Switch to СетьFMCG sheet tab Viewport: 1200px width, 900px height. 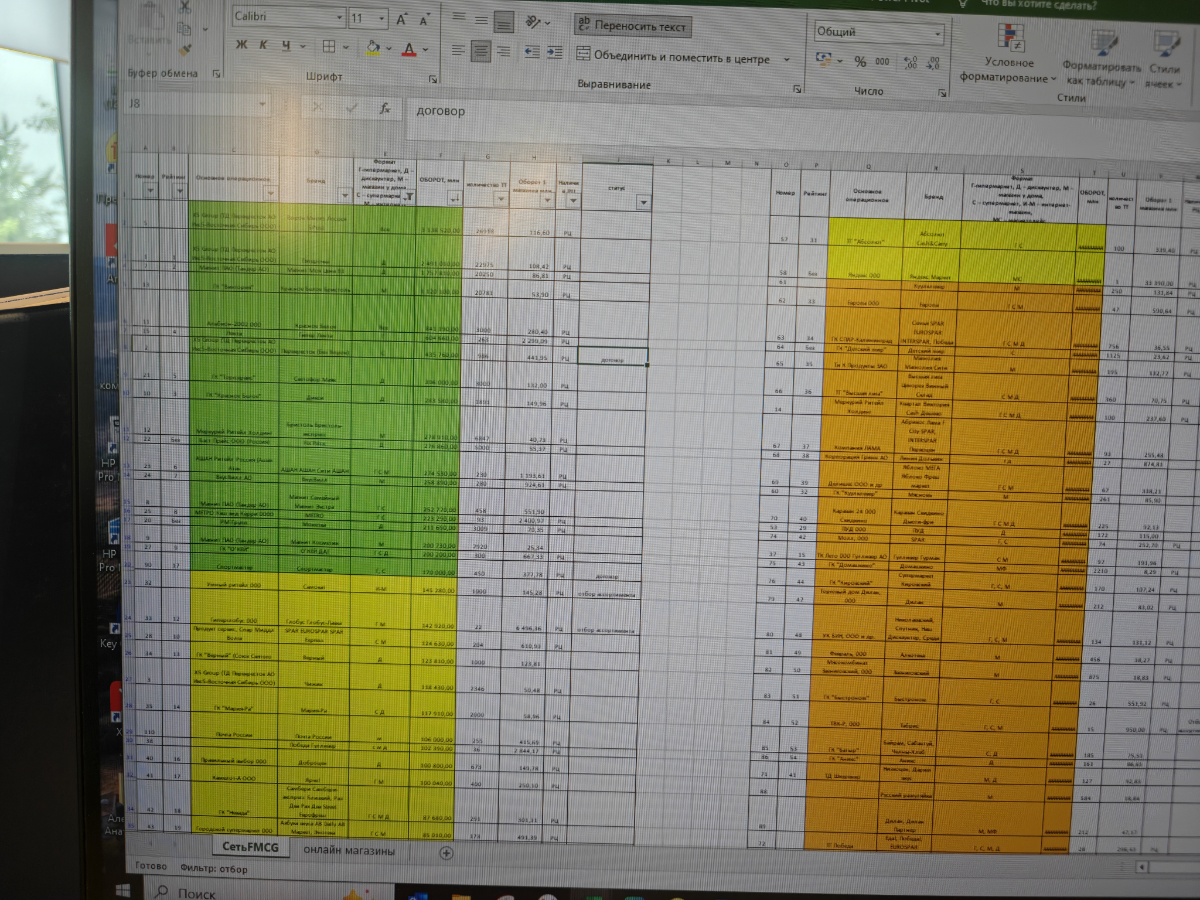click(250, 849)
